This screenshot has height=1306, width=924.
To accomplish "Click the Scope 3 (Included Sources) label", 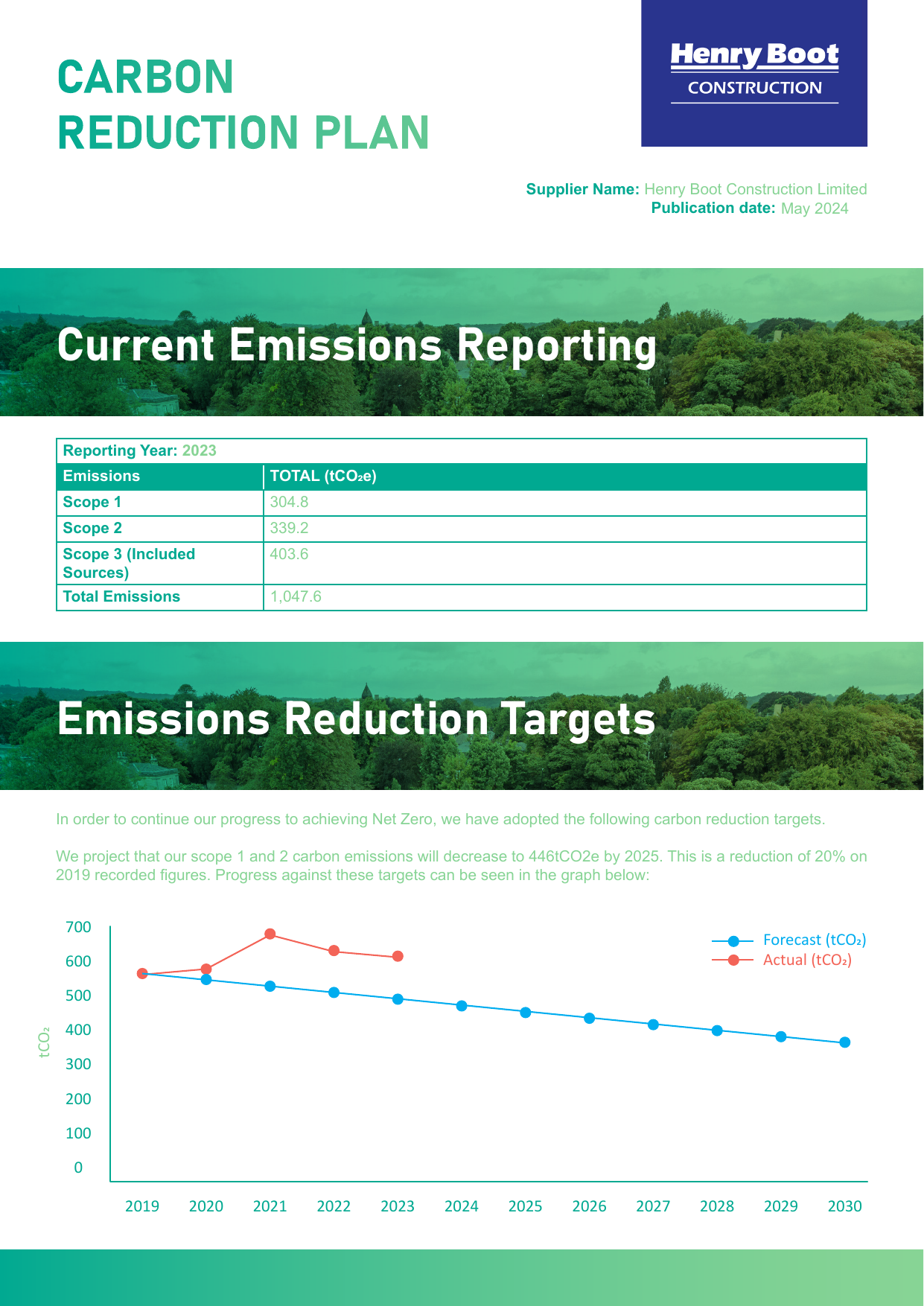I will pyautogui.click(x=129, y=564).
